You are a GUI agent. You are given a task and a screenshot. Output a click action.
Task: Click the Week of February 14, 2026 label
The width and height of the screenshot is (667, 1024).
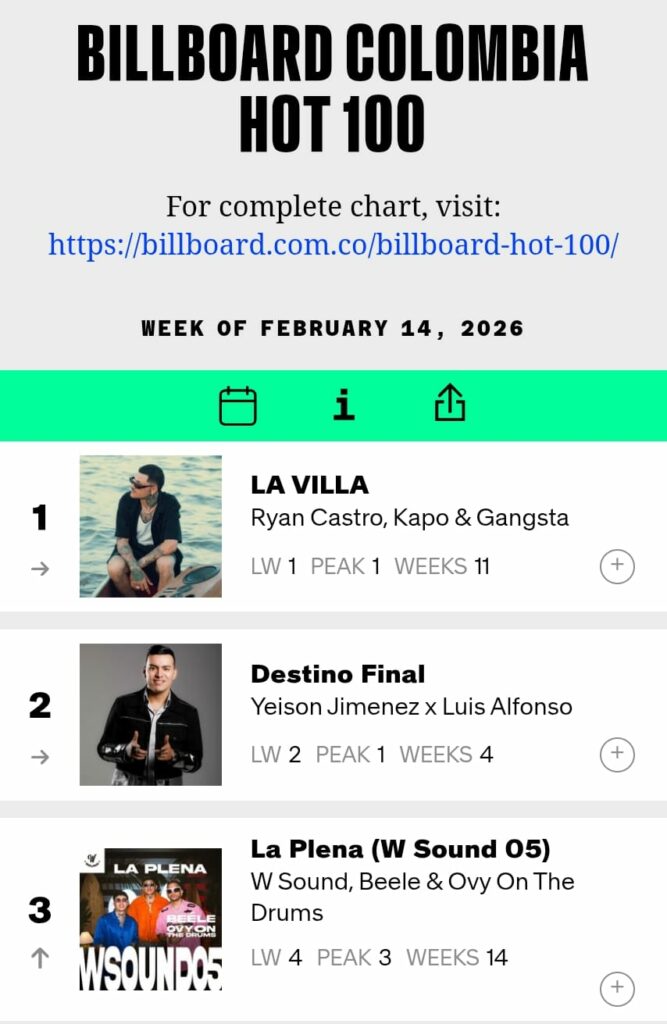click(x=333, y=328)
